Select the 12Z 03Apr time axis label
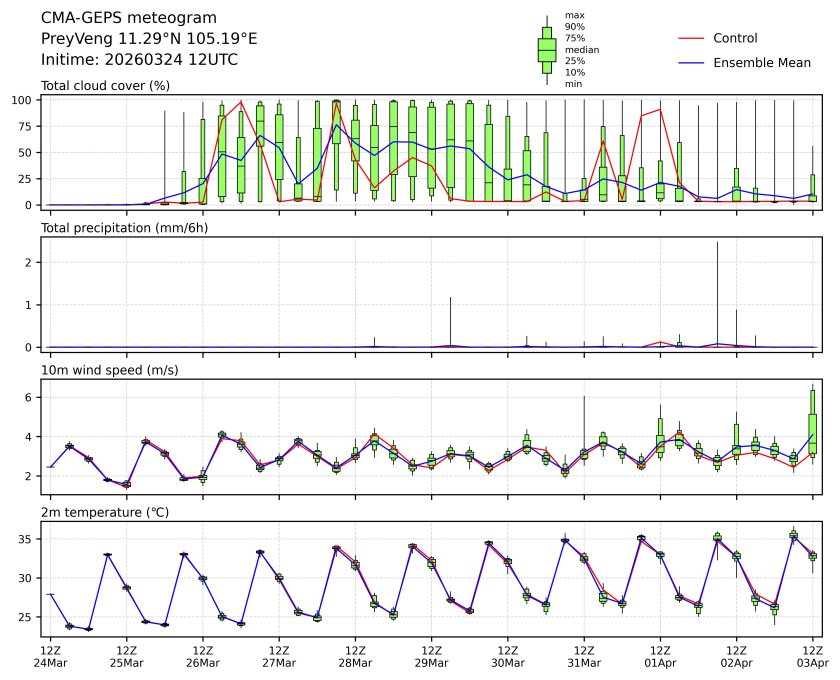 pos(812,655)
